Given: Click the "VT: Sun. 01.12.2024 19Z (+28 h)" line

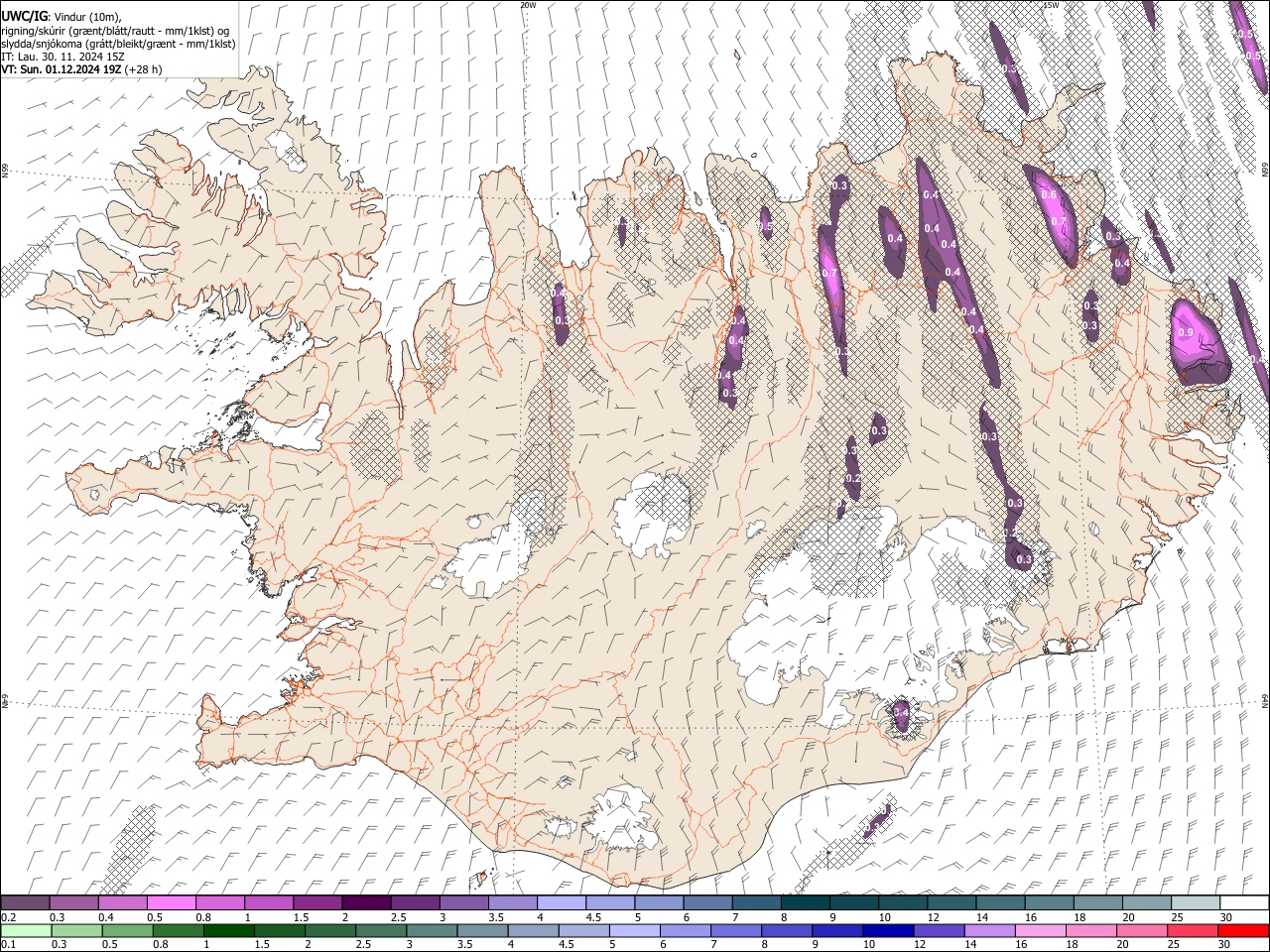Looking at the screenshot, I should point(81,69).
